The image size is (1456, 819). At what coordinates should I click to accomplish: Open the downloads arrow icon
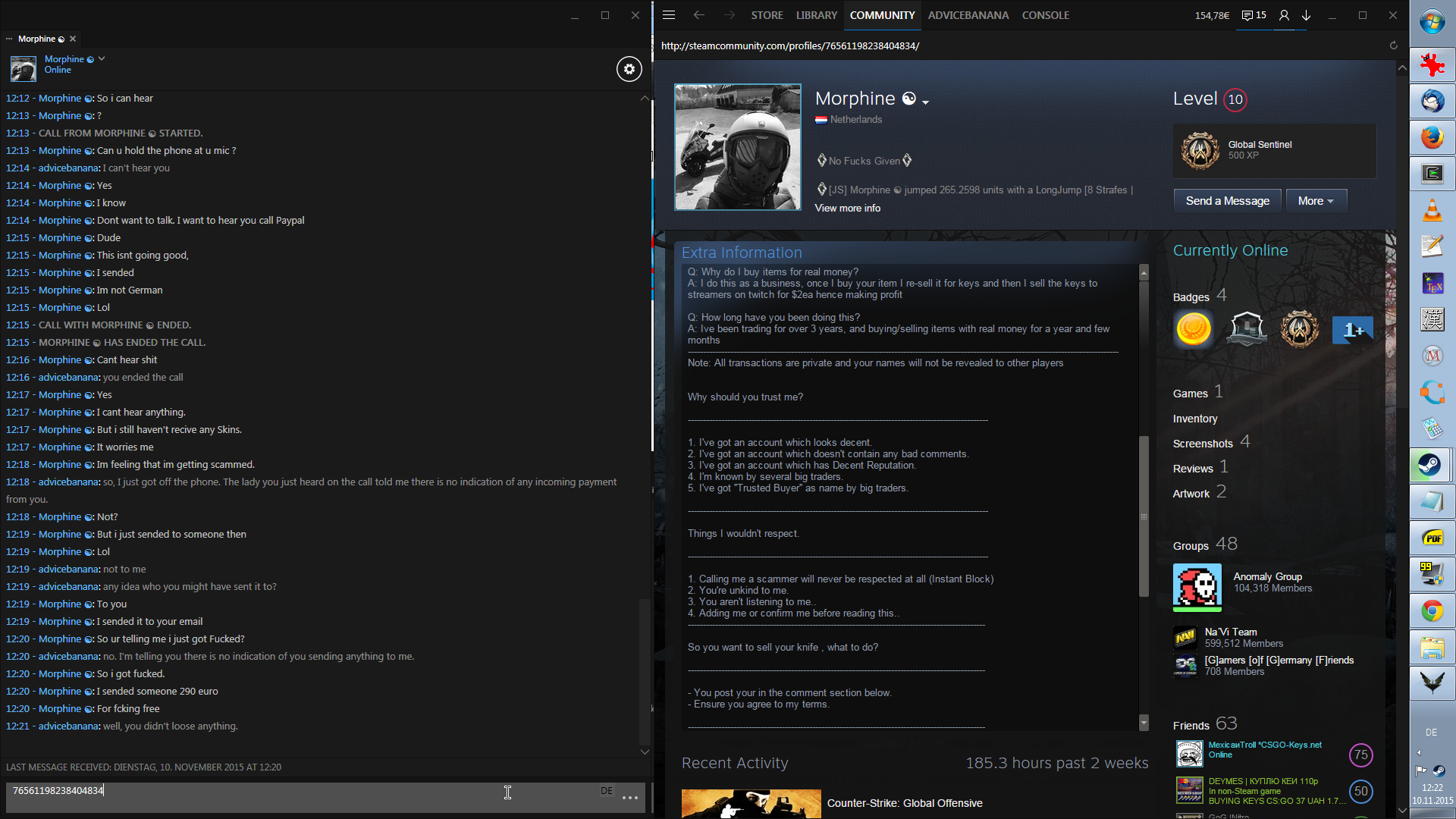coord(1307,15)
